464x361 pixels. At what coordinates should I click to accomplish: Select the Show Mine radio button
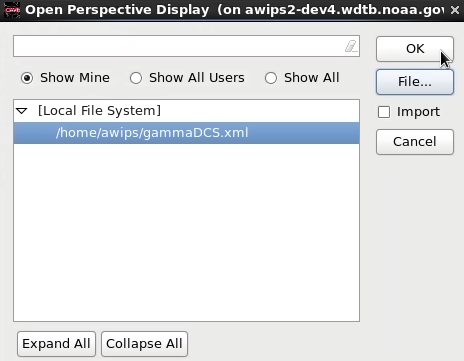(x=27, y=78)
